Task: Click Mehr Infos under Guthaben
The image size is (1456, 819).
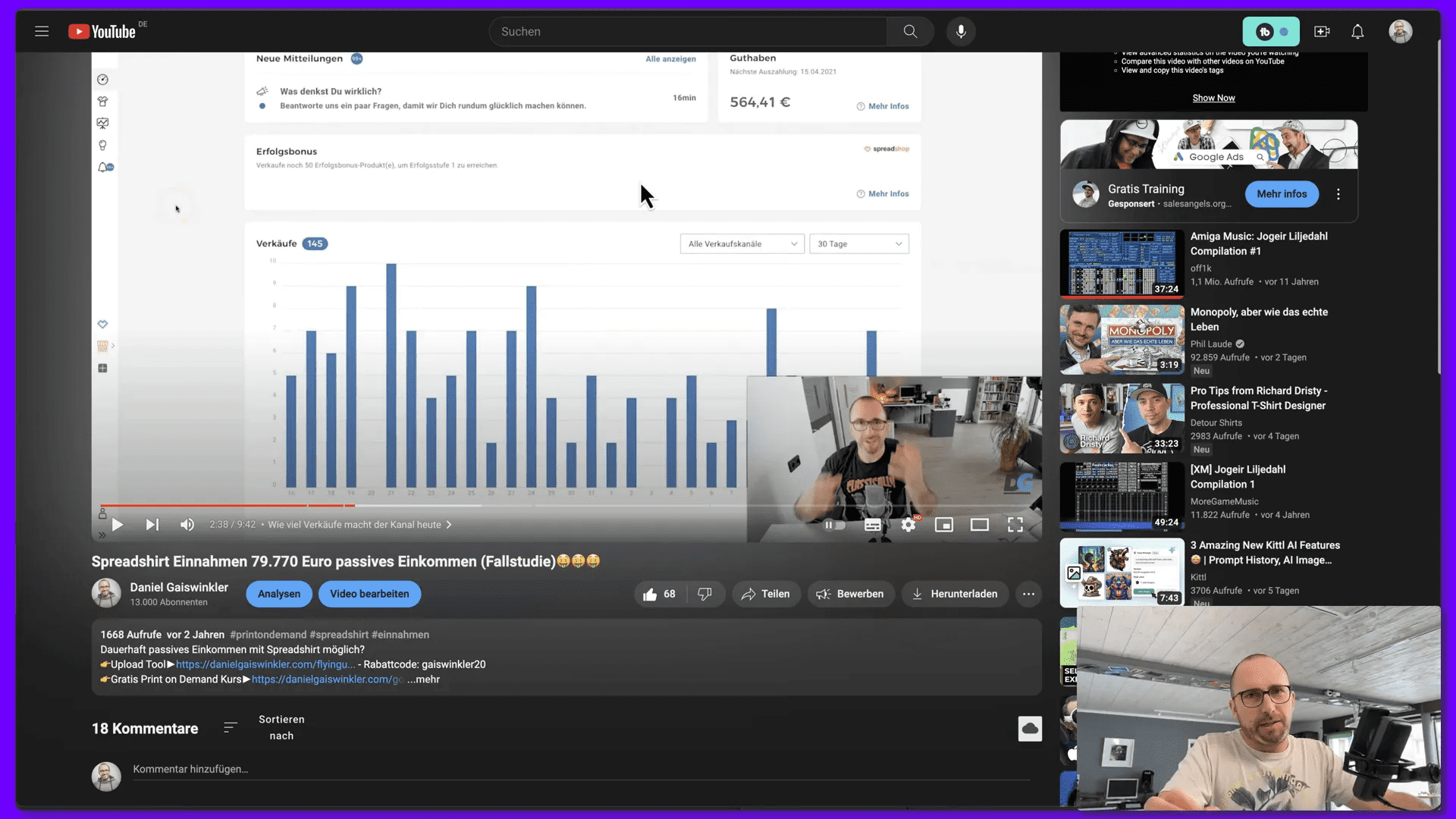Action: click(x=883, y=106)
